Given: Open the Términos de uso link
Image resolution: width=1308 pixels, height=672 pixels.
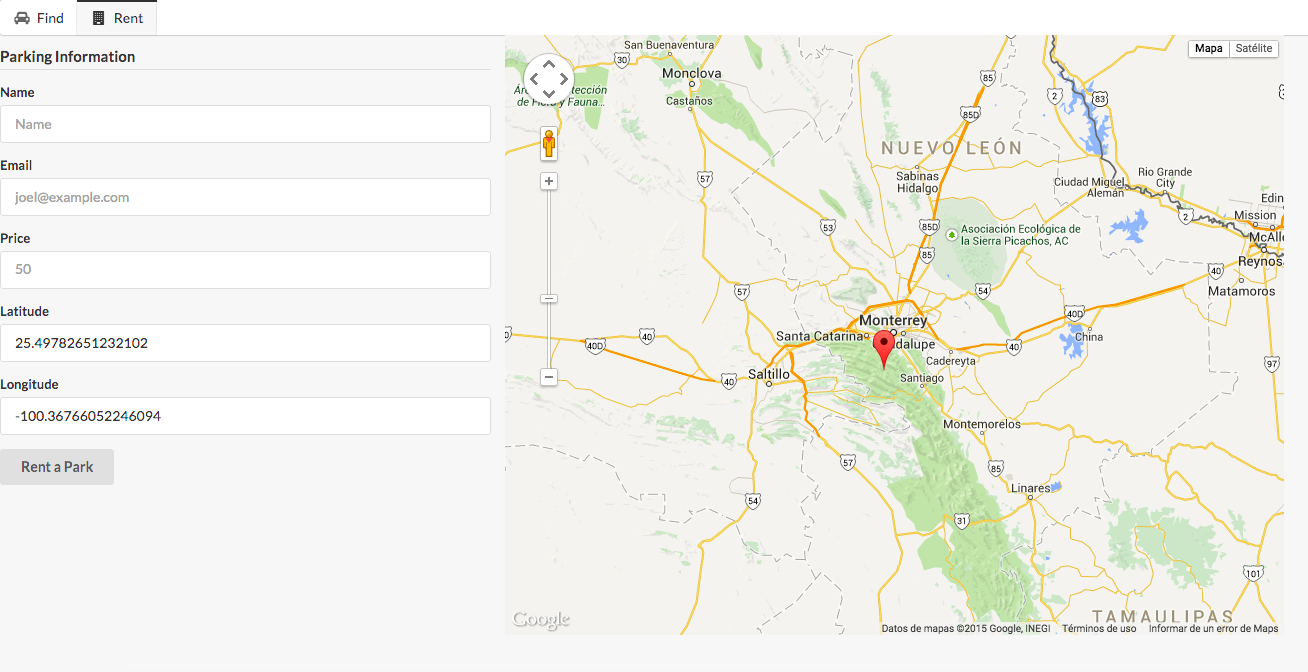Looking at the screenshot, I should 1099,629.
